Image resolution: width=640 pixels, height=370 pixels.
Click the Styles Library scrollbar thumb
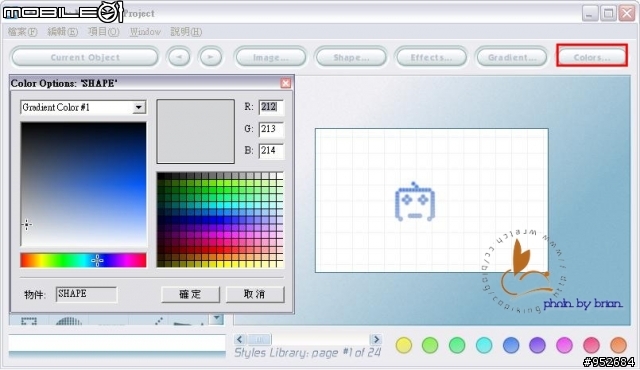point(260,339)
